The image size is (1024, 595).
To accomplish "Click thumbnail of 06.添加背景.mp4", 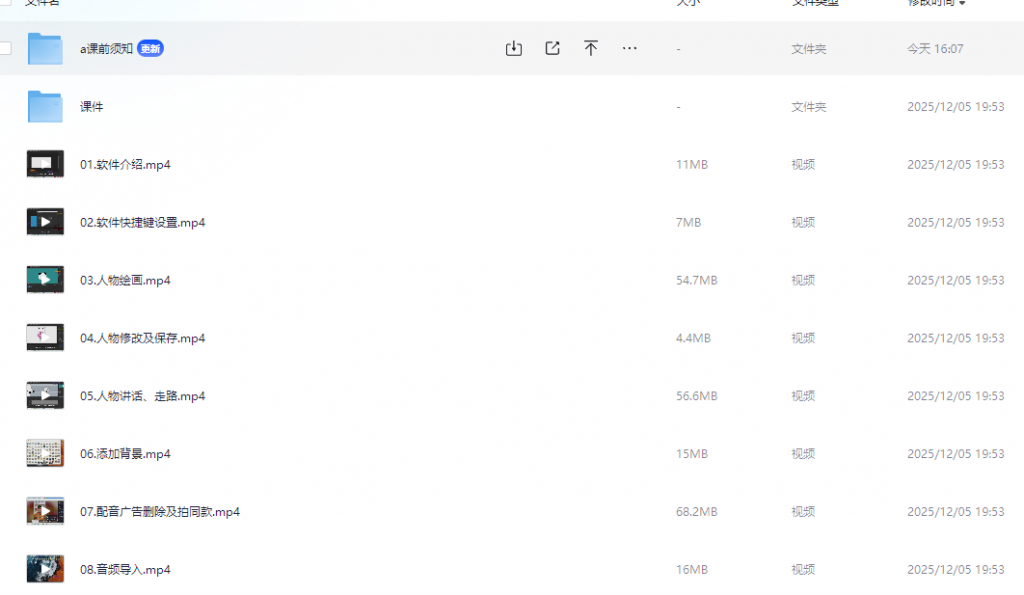I will [x=45, y=453].
